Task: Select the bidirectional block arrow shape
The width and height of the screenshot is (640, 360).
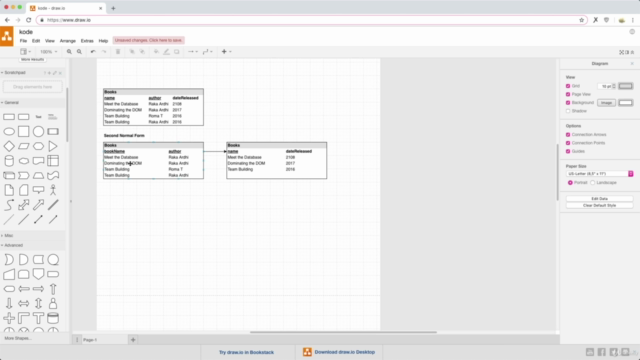Action: click(24, 205)
